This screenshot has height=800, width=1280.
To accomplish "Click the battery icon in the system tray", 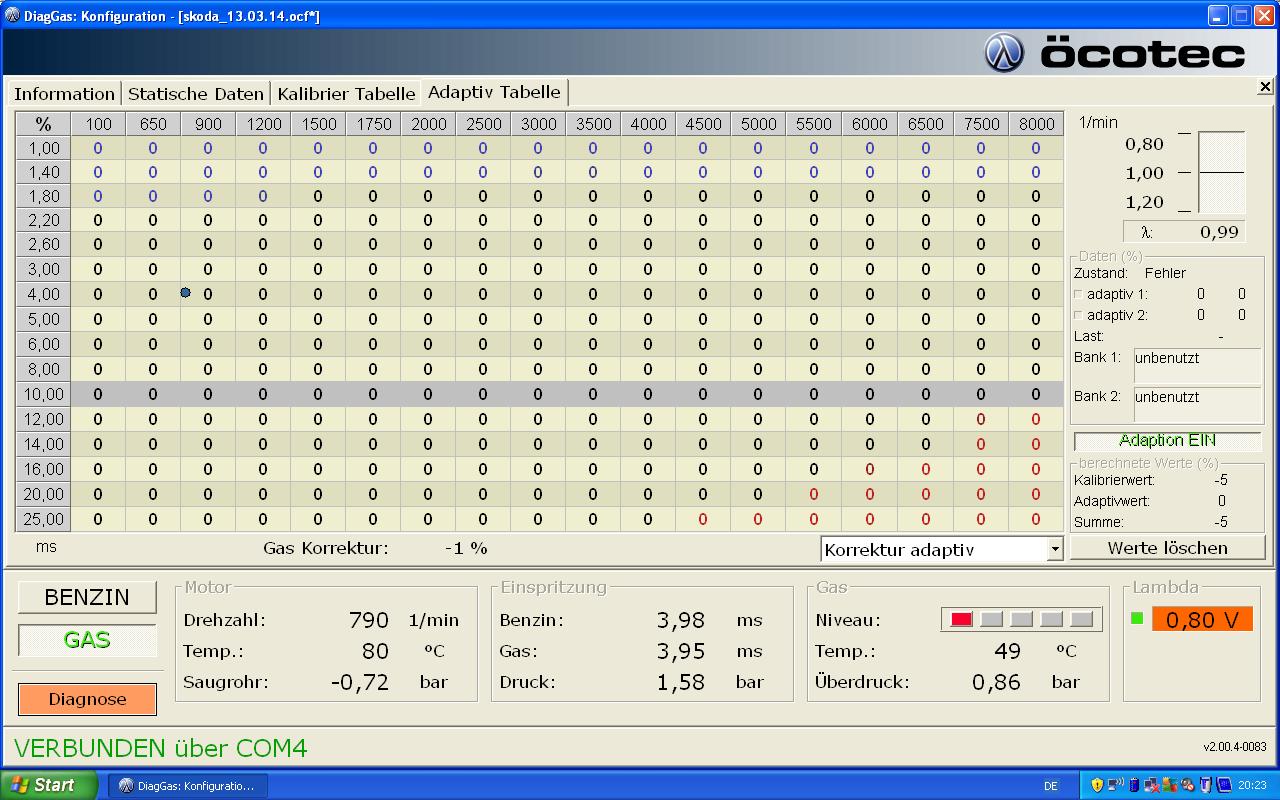I will pyautogui.click(x=1133, y=785).
